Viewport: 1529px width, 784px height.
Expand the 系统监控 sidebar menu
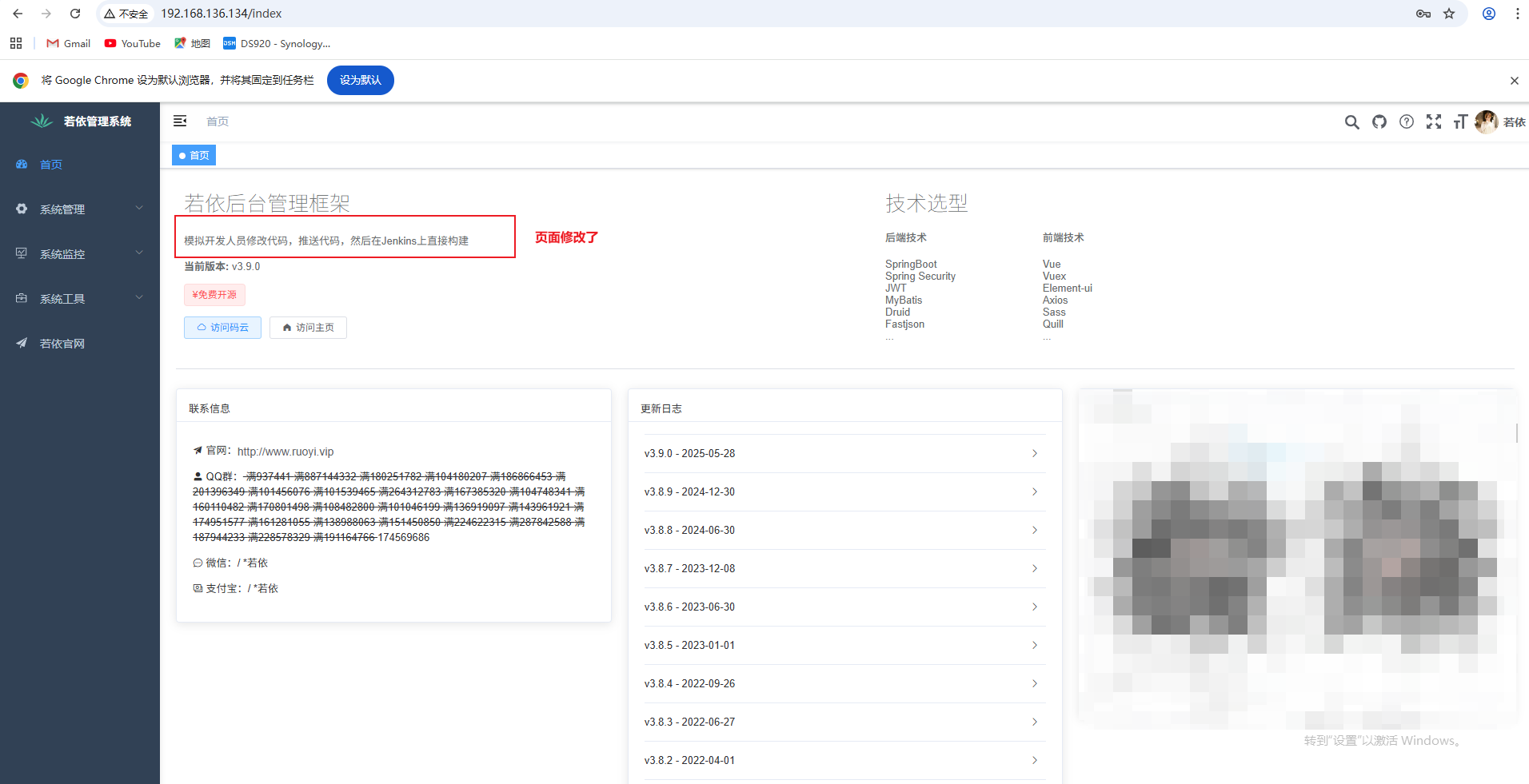coord(80,253)
